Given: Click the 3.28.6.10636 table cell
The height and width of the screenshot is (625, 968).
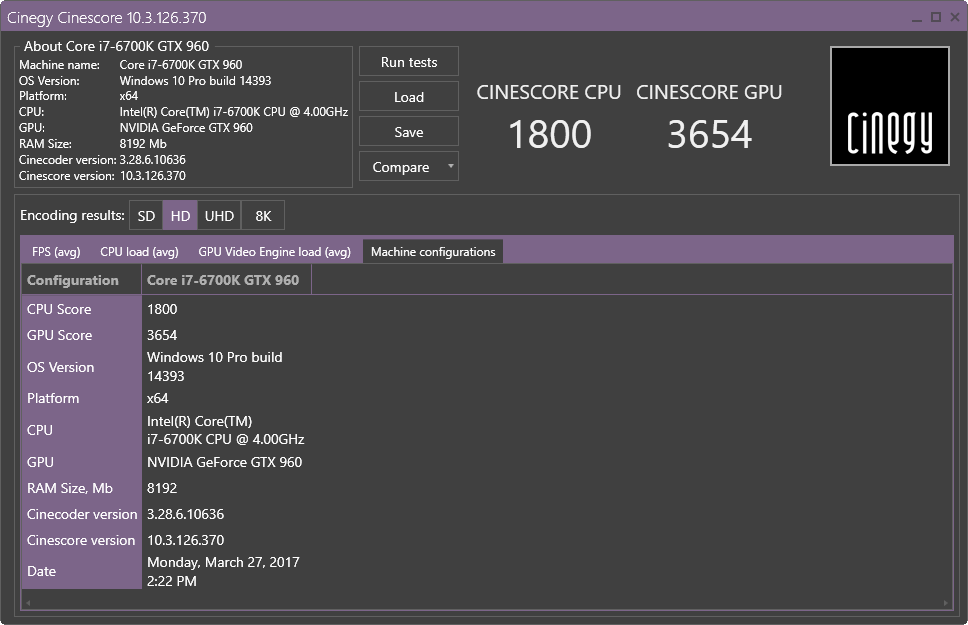Looking at the screenshot, I should [185, 514].
